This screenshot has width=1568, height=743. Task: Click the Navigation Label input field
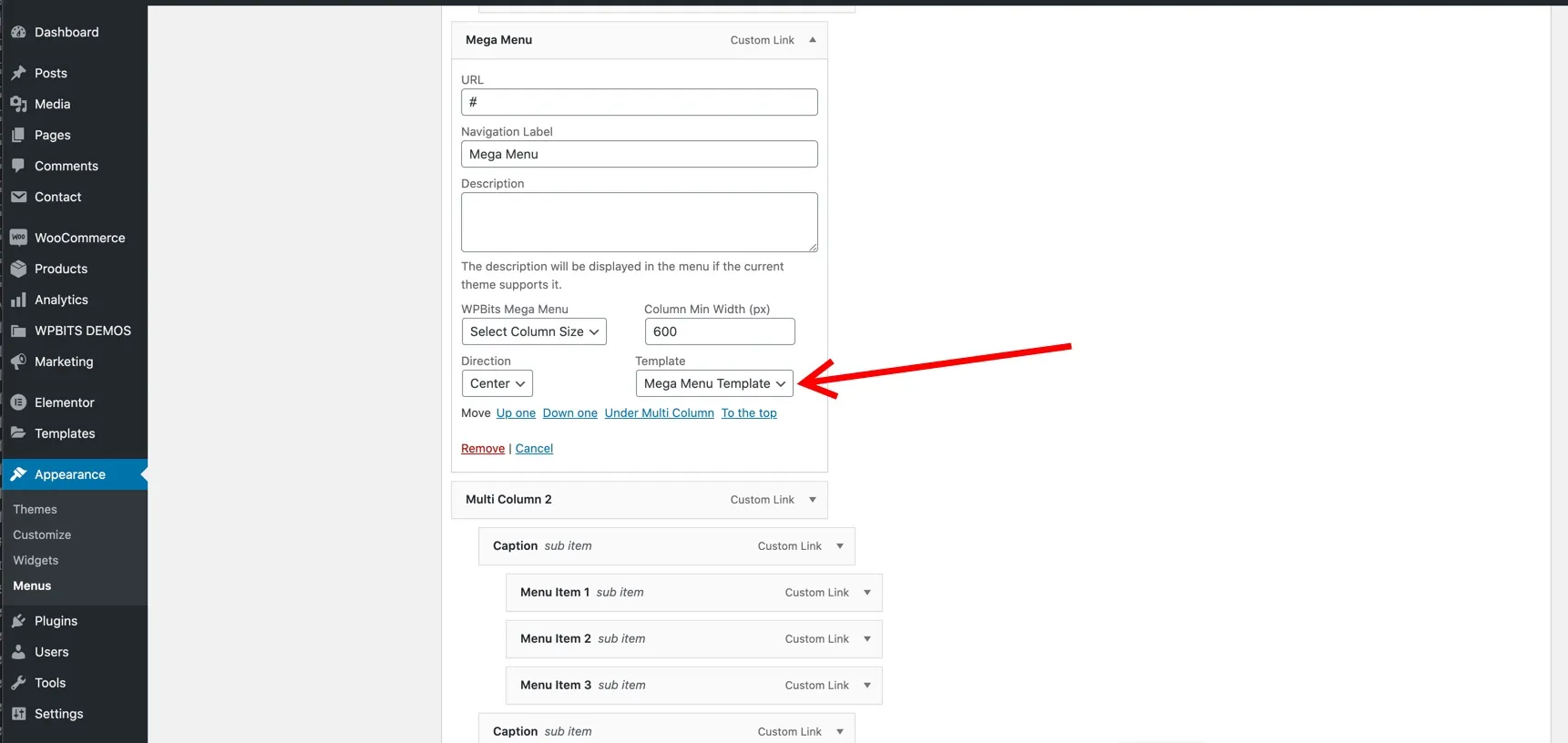[x=640, y=154]
